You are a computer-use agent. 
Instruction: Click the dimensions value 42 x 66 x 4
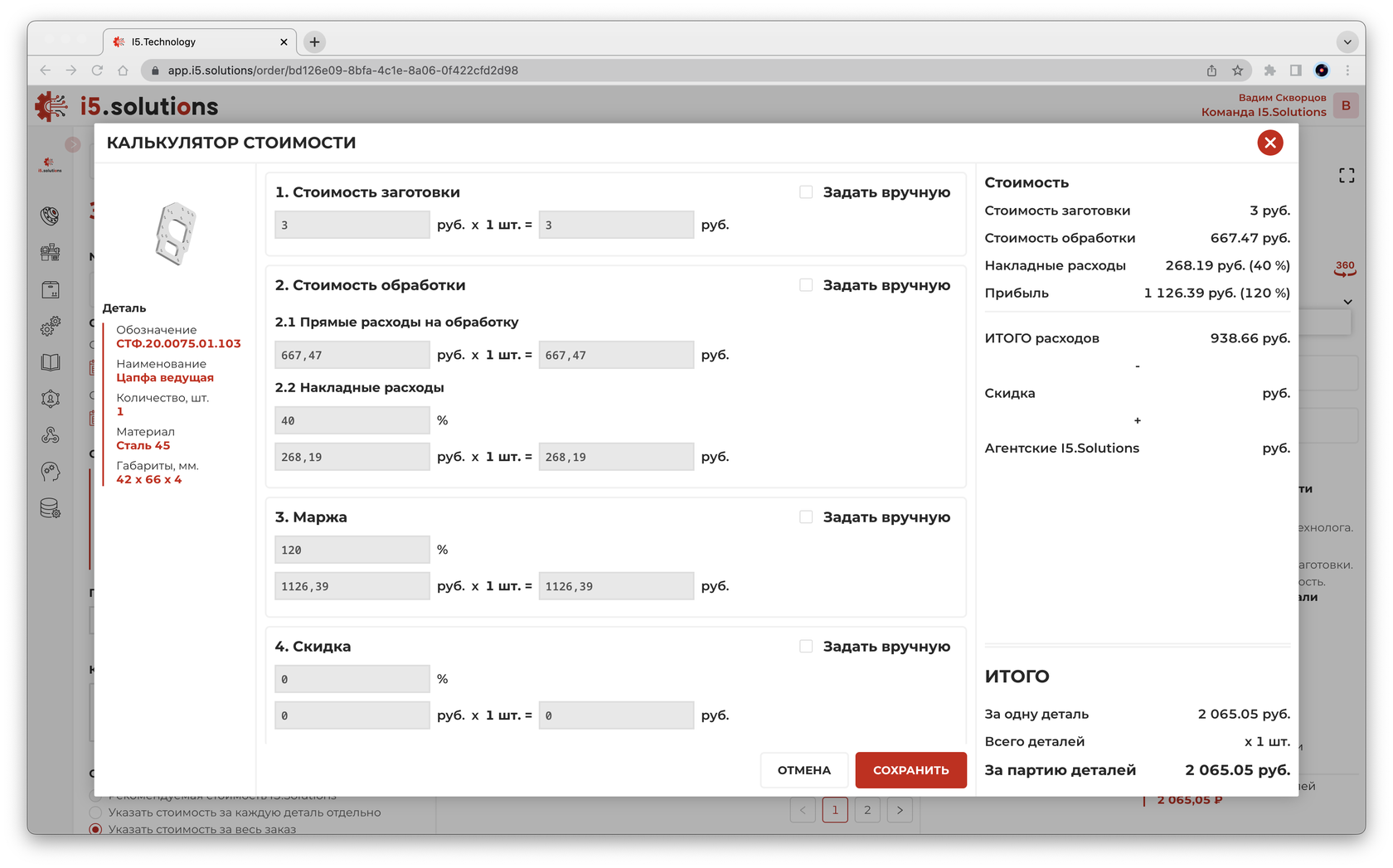[148, 479]
